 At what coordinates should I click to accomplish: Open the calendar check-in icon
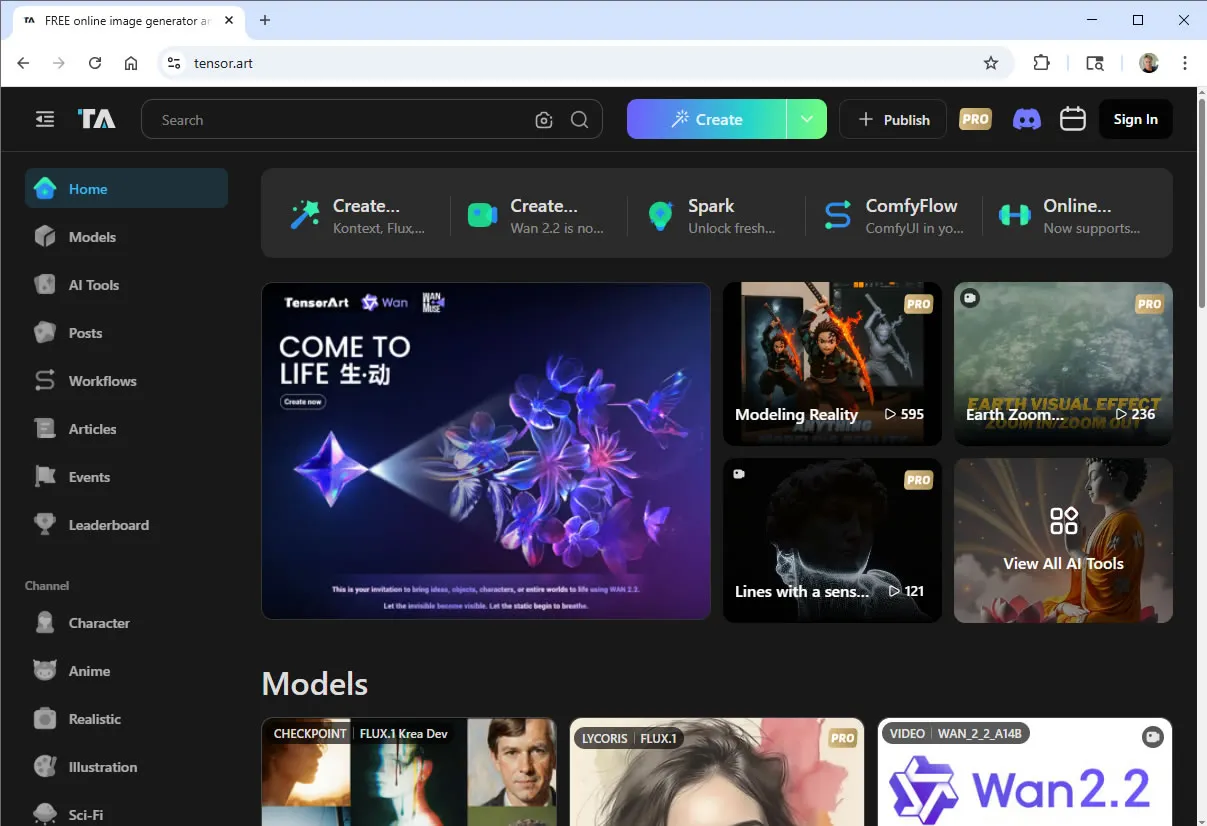(1073, 119)
